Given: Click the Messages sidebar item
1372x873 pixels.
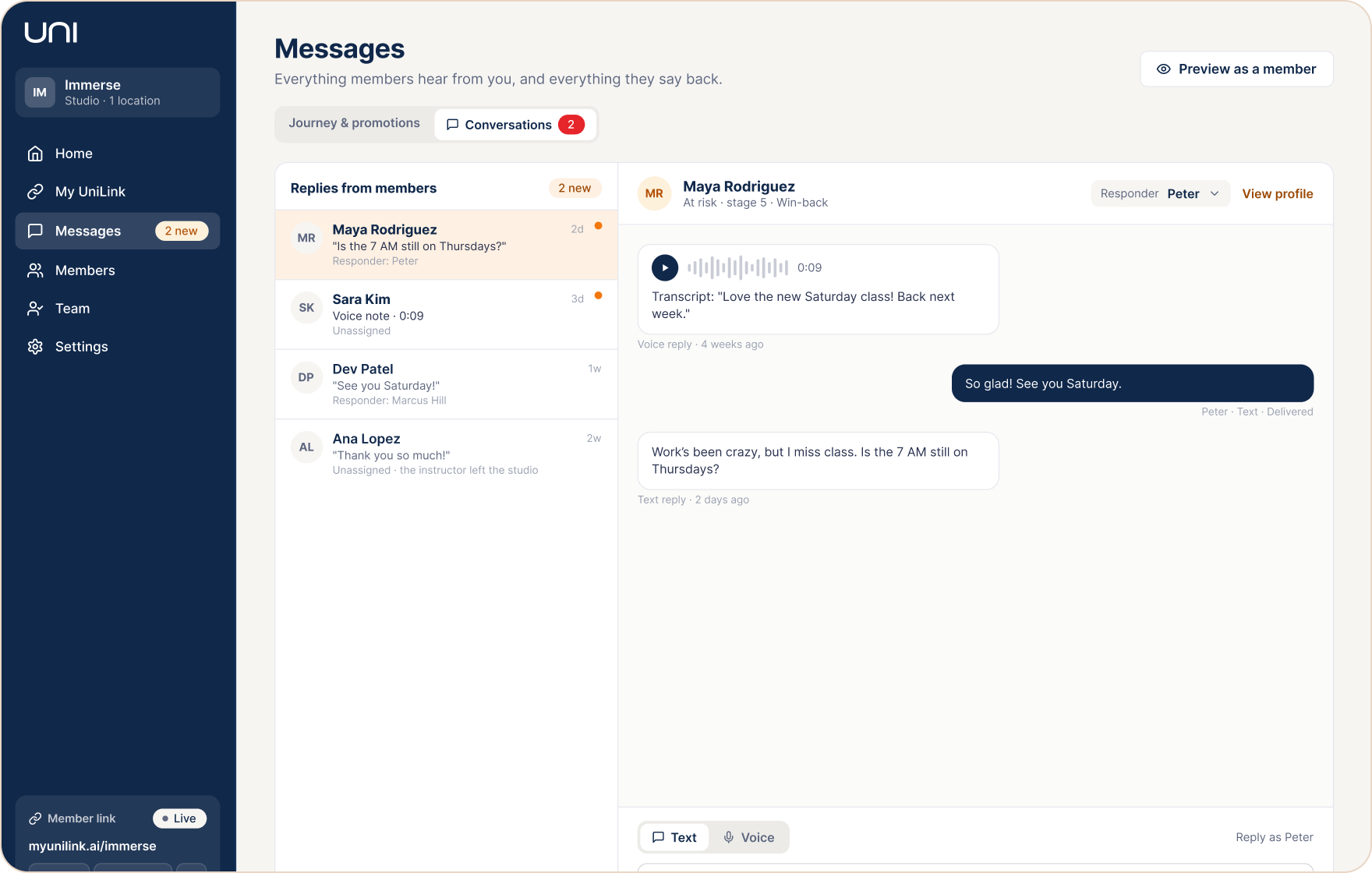Looking at the screenshot, I should click(118, 231).
